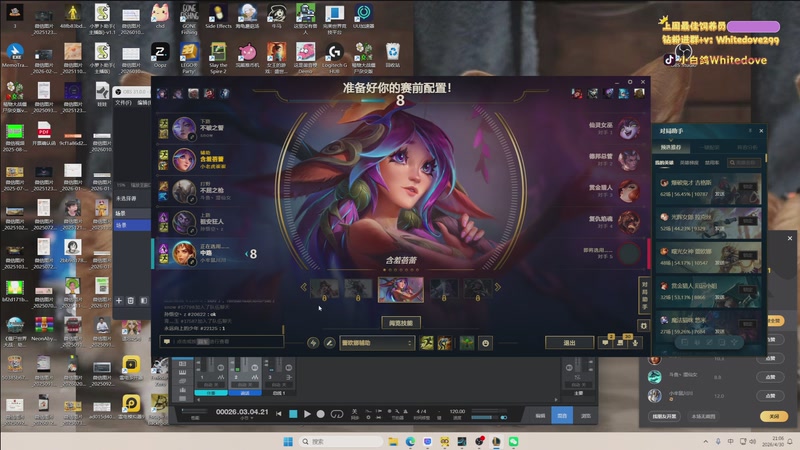Click the plus icon under OBS scenes list
The width and height of the screenshot is (800, 450).
pyautogui.click(x=119, y=301)
